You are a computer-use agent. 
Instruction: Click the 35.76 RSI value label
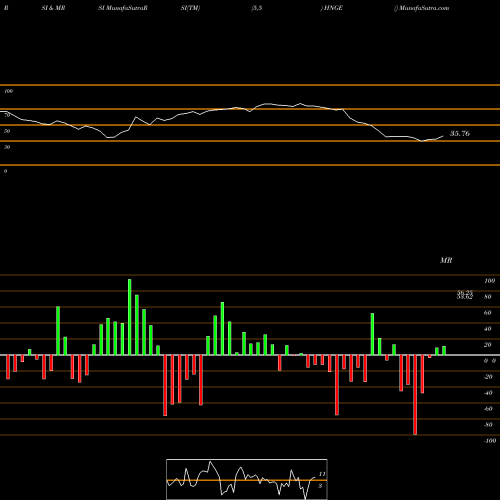click(x=460, y=134)
